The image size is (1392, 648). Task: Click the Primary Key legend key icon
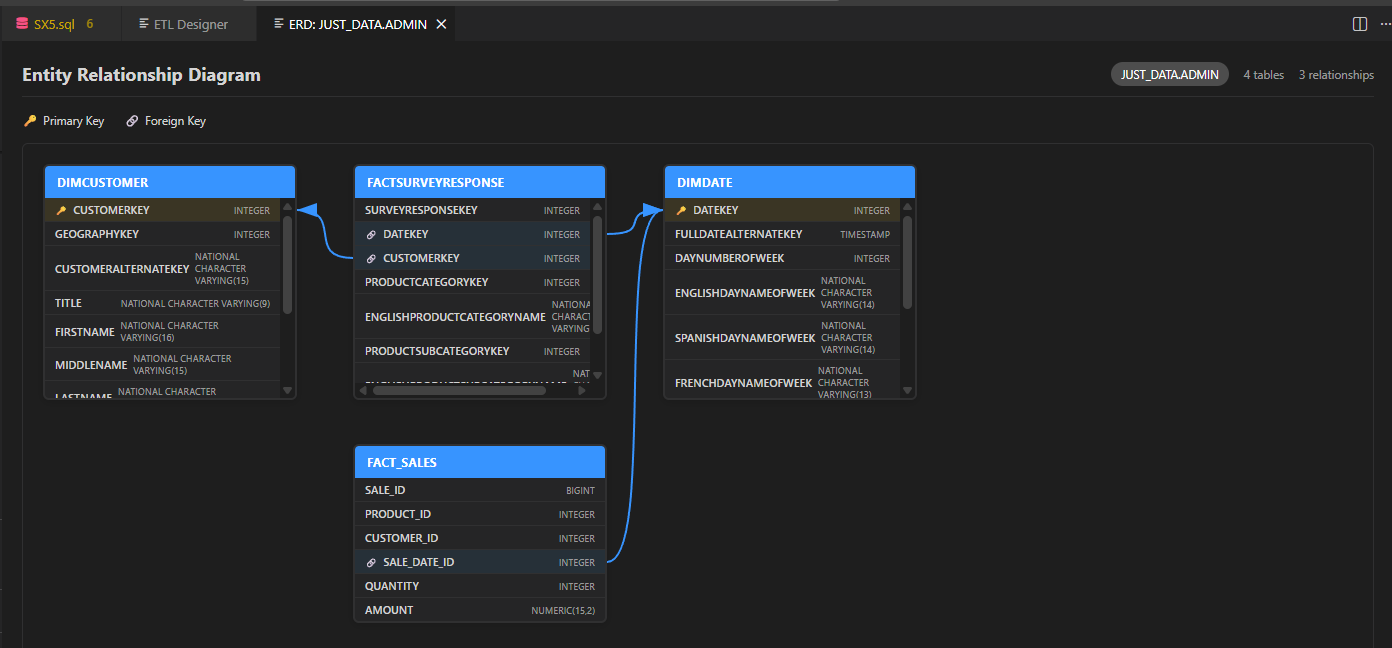[30, 121]
